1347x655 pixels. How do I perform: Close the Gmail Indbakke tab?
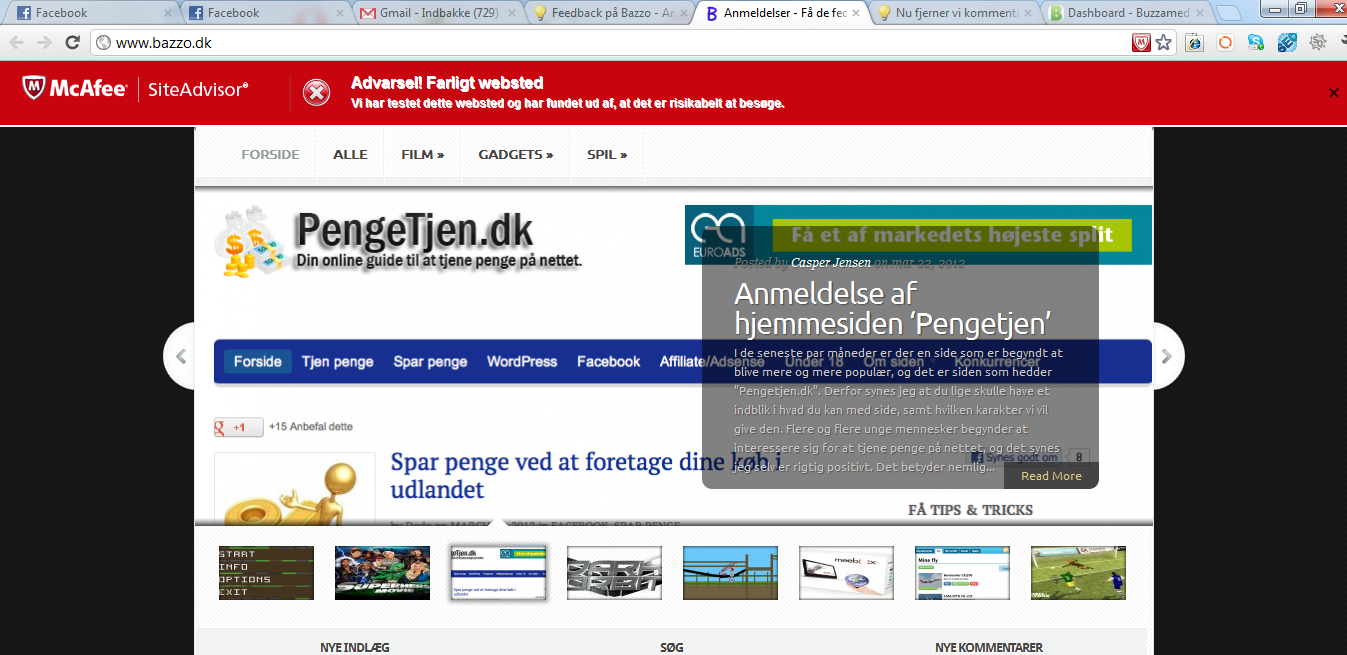(x=512, y=13)
